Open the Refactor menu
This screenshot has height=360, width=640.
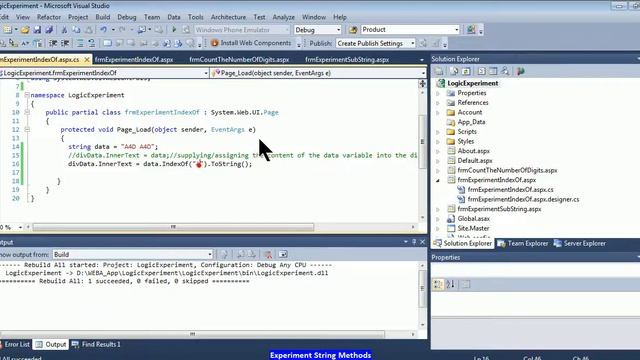click(x=49, y=17)
